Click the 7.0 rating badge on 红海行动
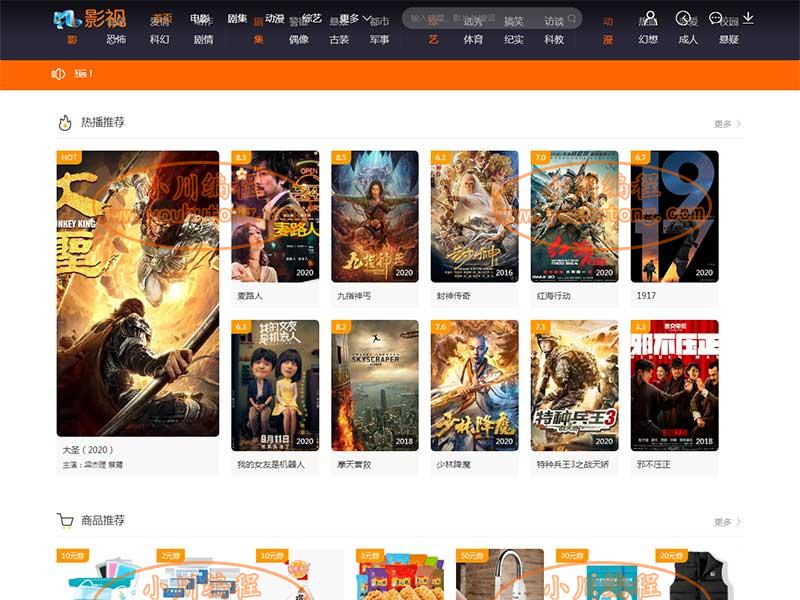The width and height of the screenshot is (800, 600). (540, 157)
